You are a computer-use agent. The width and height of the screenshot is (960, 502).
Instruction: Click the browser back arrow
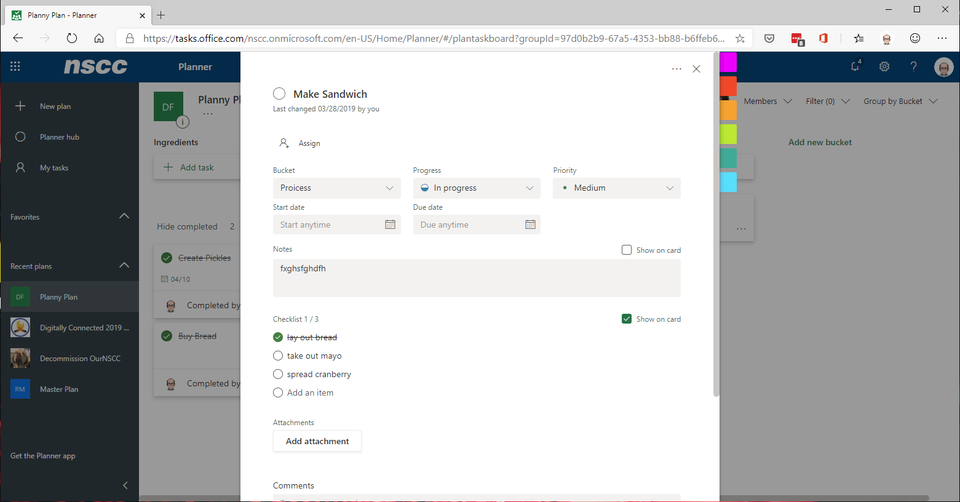click(18, 38)
